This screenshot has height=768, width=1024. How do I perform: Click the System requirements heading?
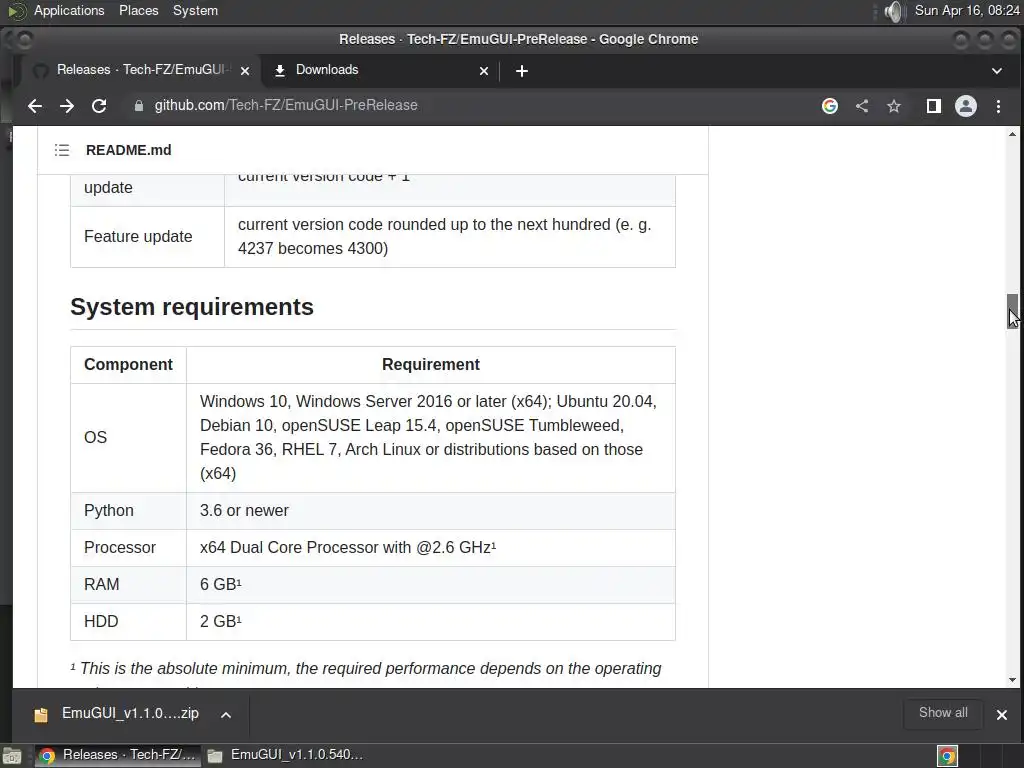(x=192, y=307)
